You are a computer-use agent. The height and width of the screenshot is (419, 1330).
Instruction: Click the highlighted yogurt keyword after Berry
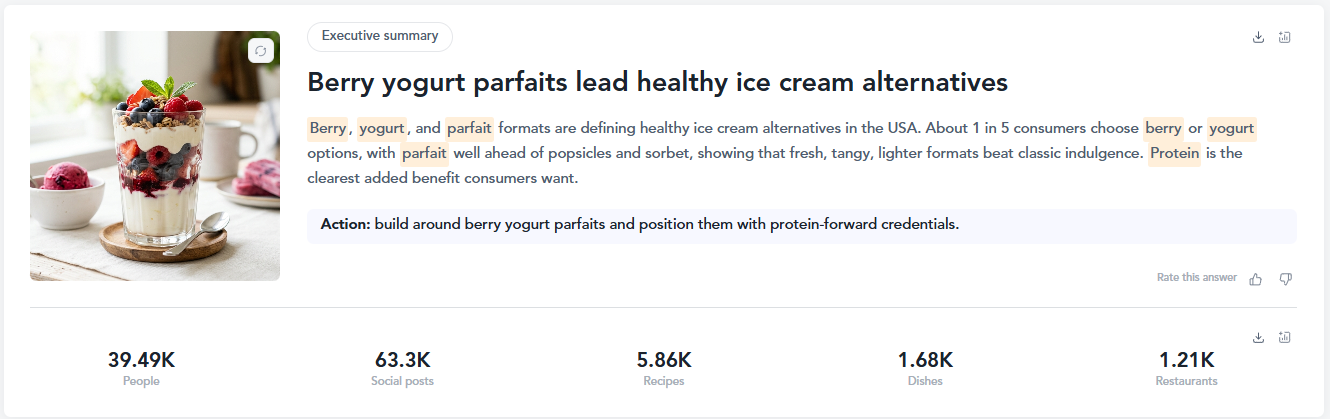pyautogui.click(x=382, y=128)
